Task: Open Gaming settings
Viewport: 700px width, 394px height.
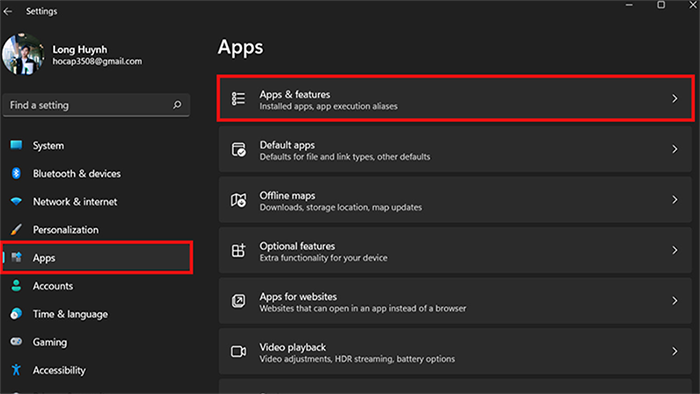Action: pyautogui.click(x=50, y=342)
